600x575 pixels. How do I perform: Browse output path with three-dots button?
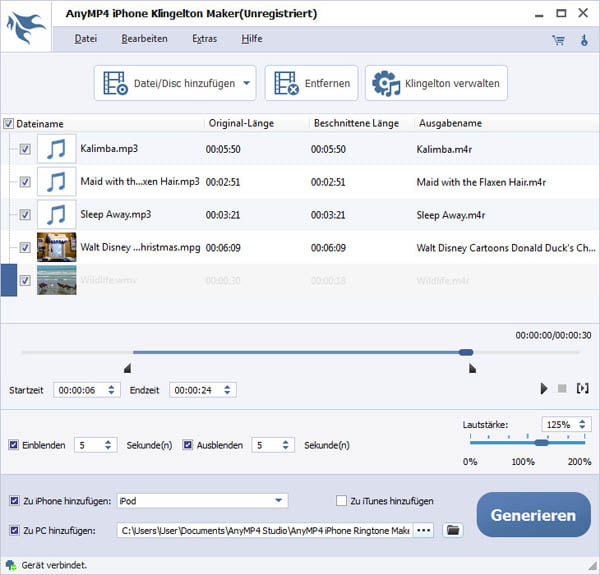(423, 530)
